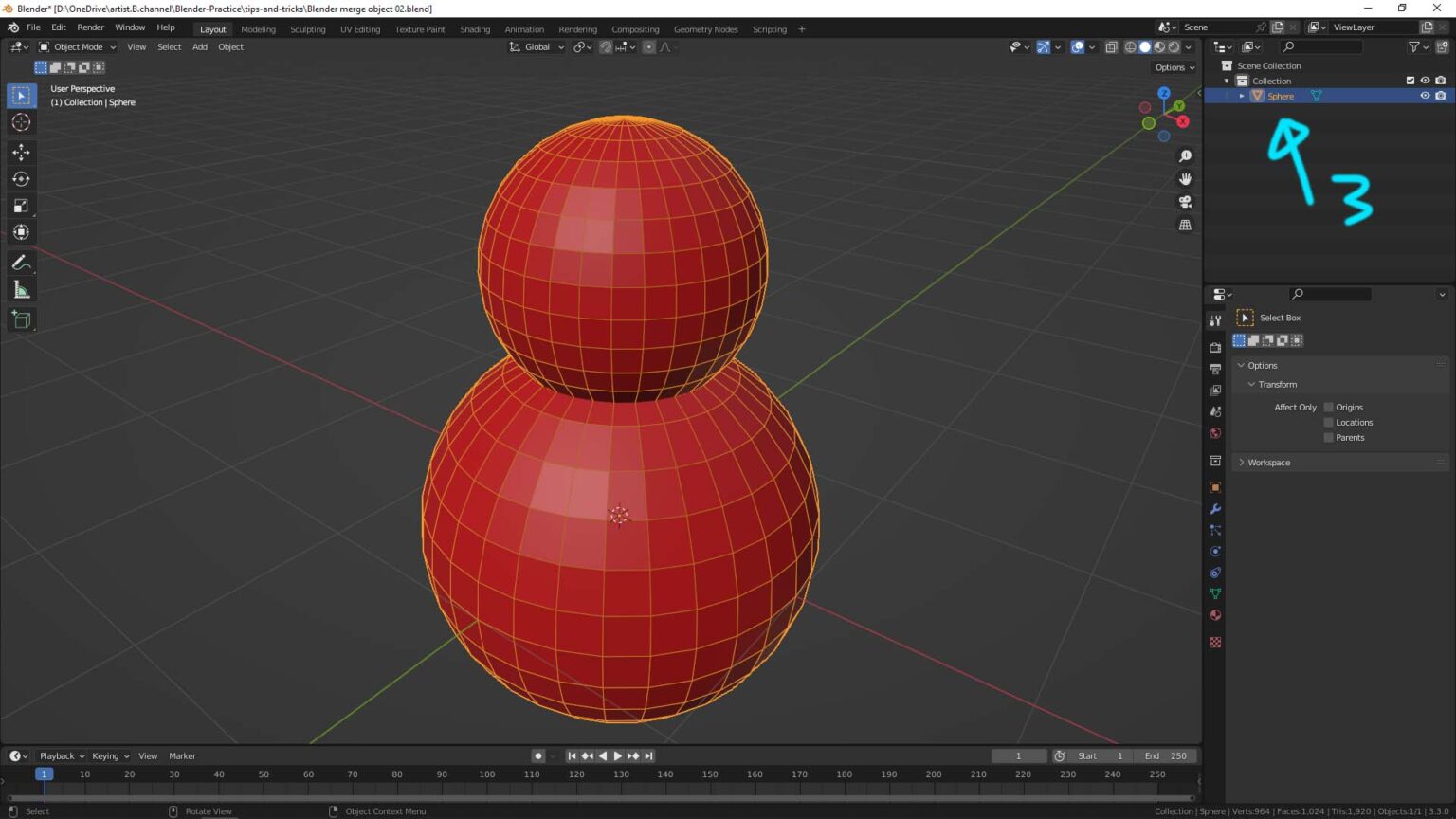Screen dimensions: 1456x819
Task: Open the Texture properties checker tab
Action: pyautogui.click(x=1215, y=642)
